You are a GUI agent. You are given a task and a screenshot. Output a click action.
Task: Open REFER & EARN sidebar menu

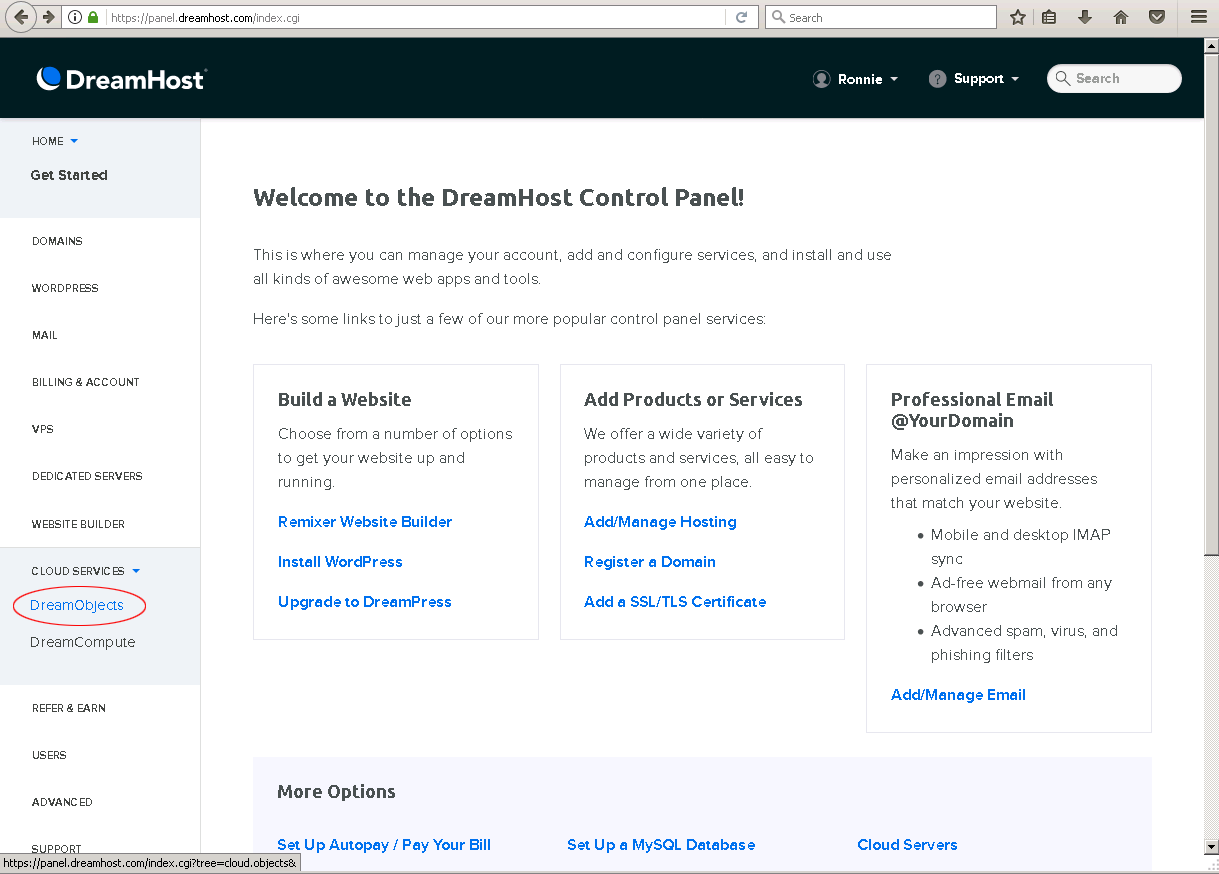pyautogui.click(x=69, y=708)
